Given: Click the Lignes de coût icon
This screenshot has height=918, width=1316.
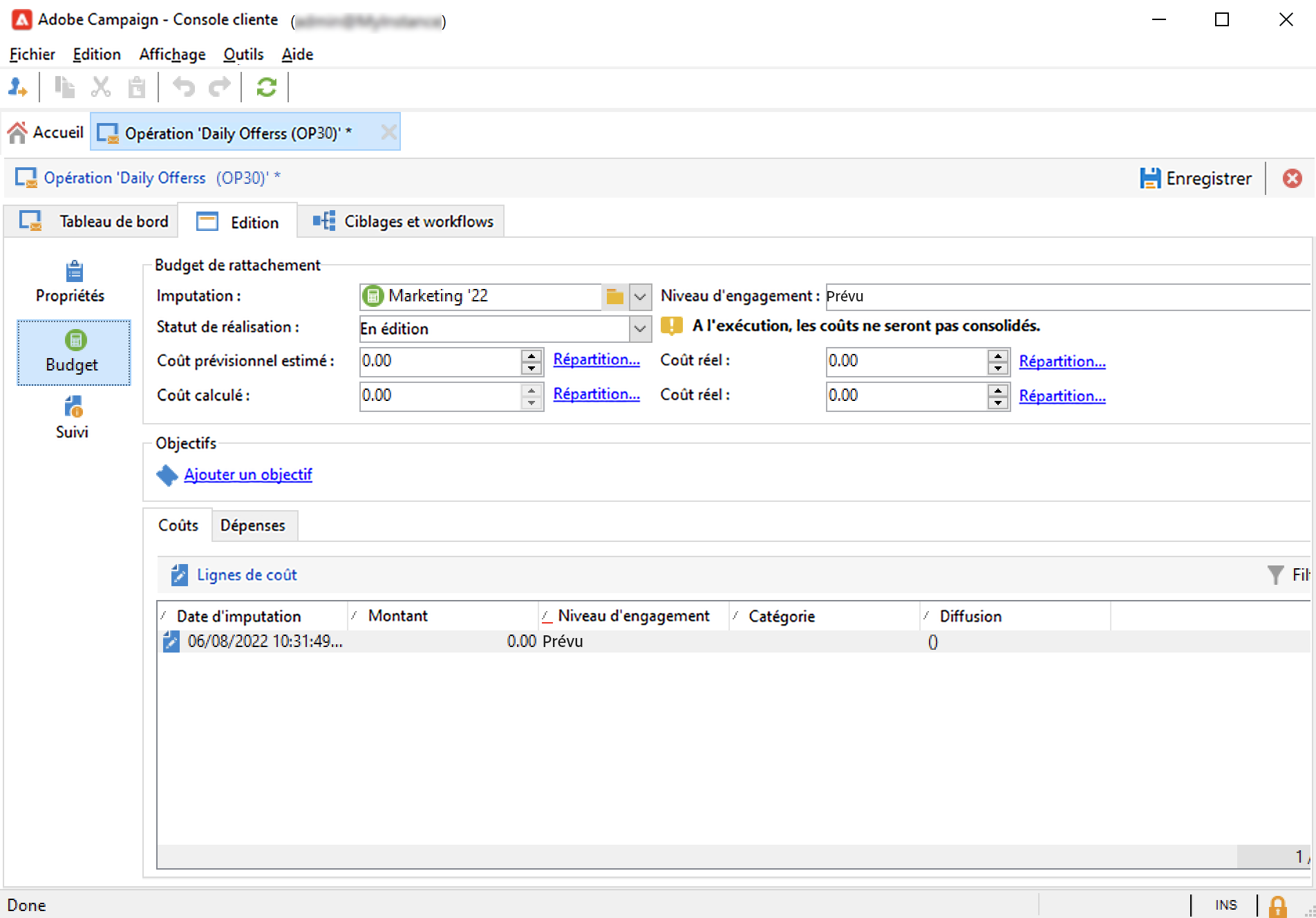Looking at the screenshot, I should (x=179, y=574).
